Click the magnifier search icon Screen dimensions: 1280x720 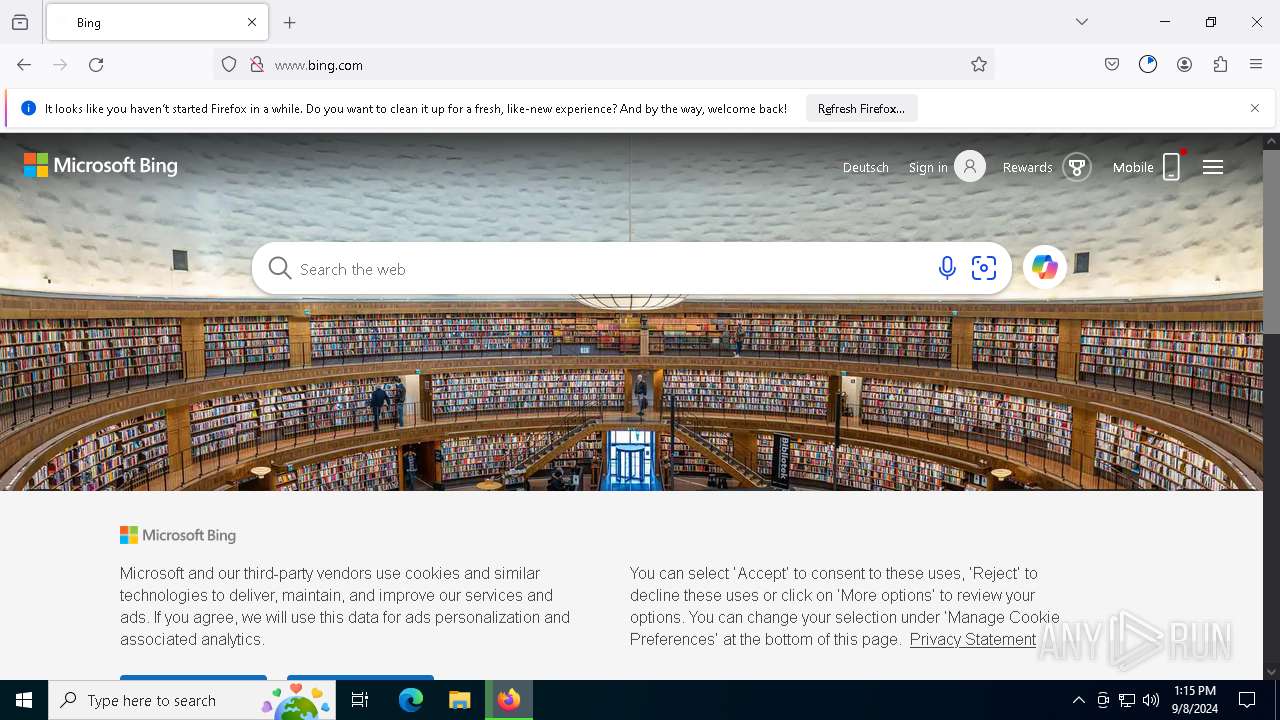280,268
